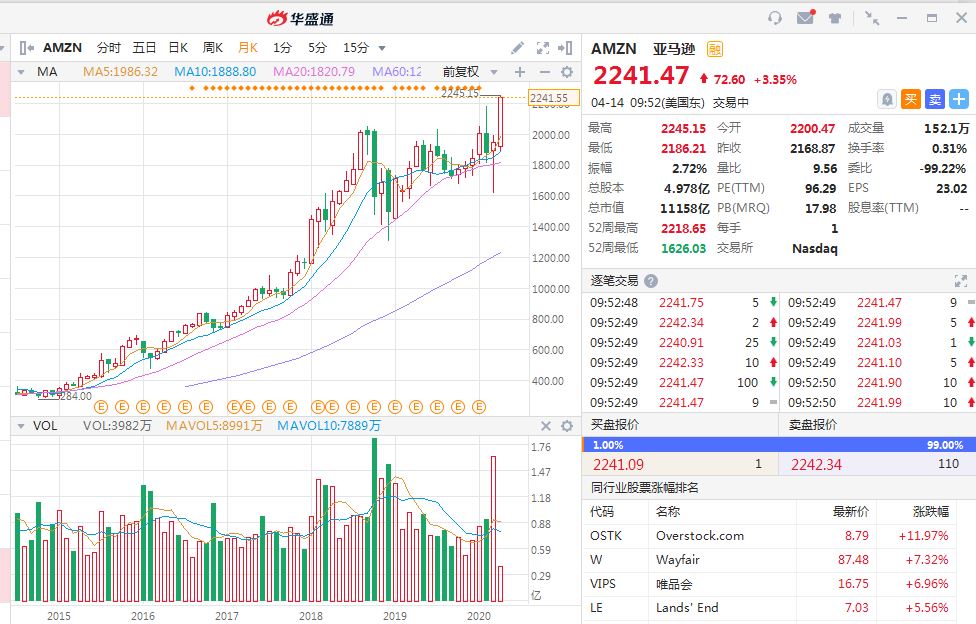Collapse the MA indicator row

pyautogui.click(x=22, y=72)
